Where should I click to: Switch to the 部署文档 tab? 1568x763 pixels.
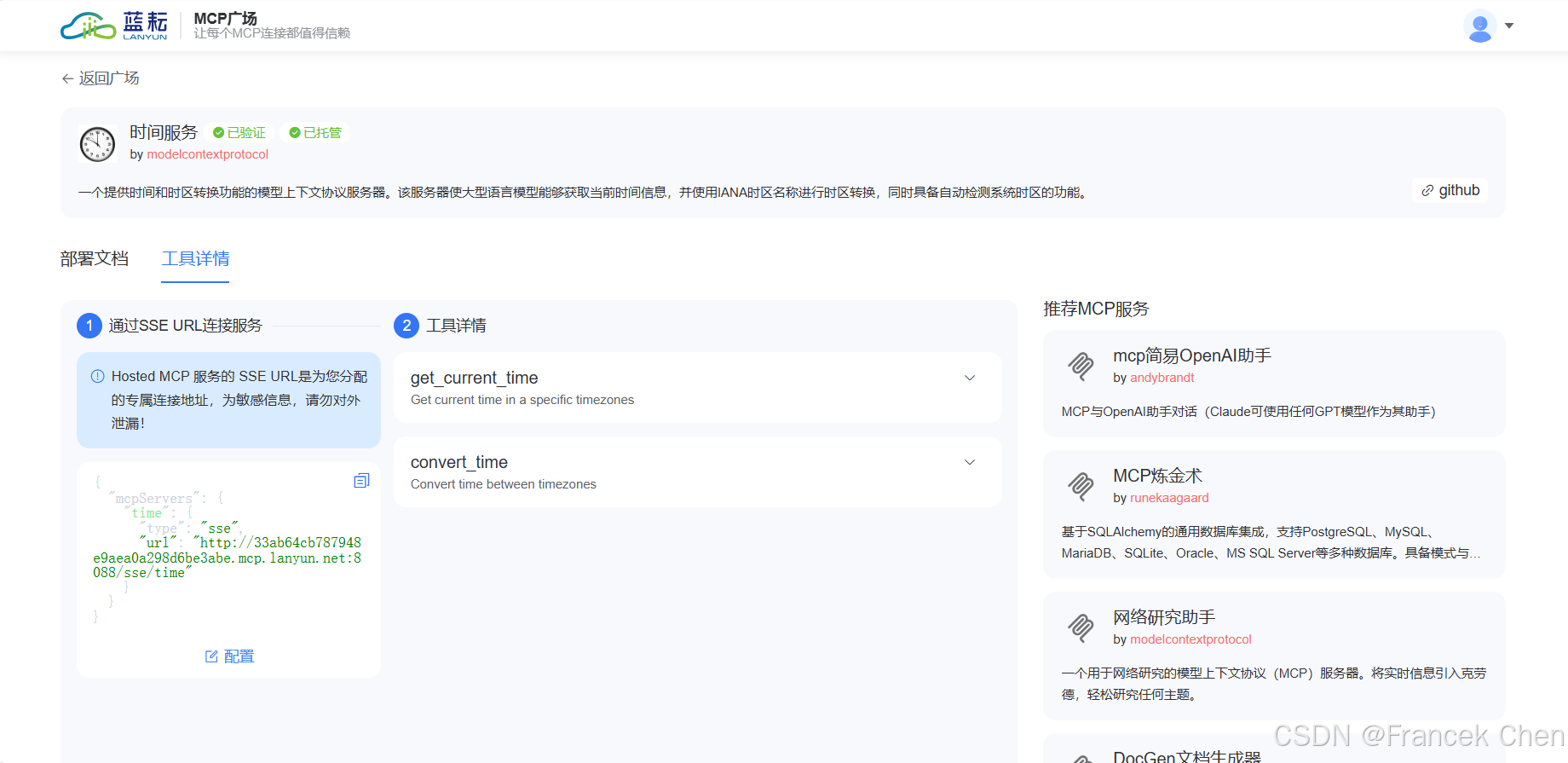pos(95,258)
